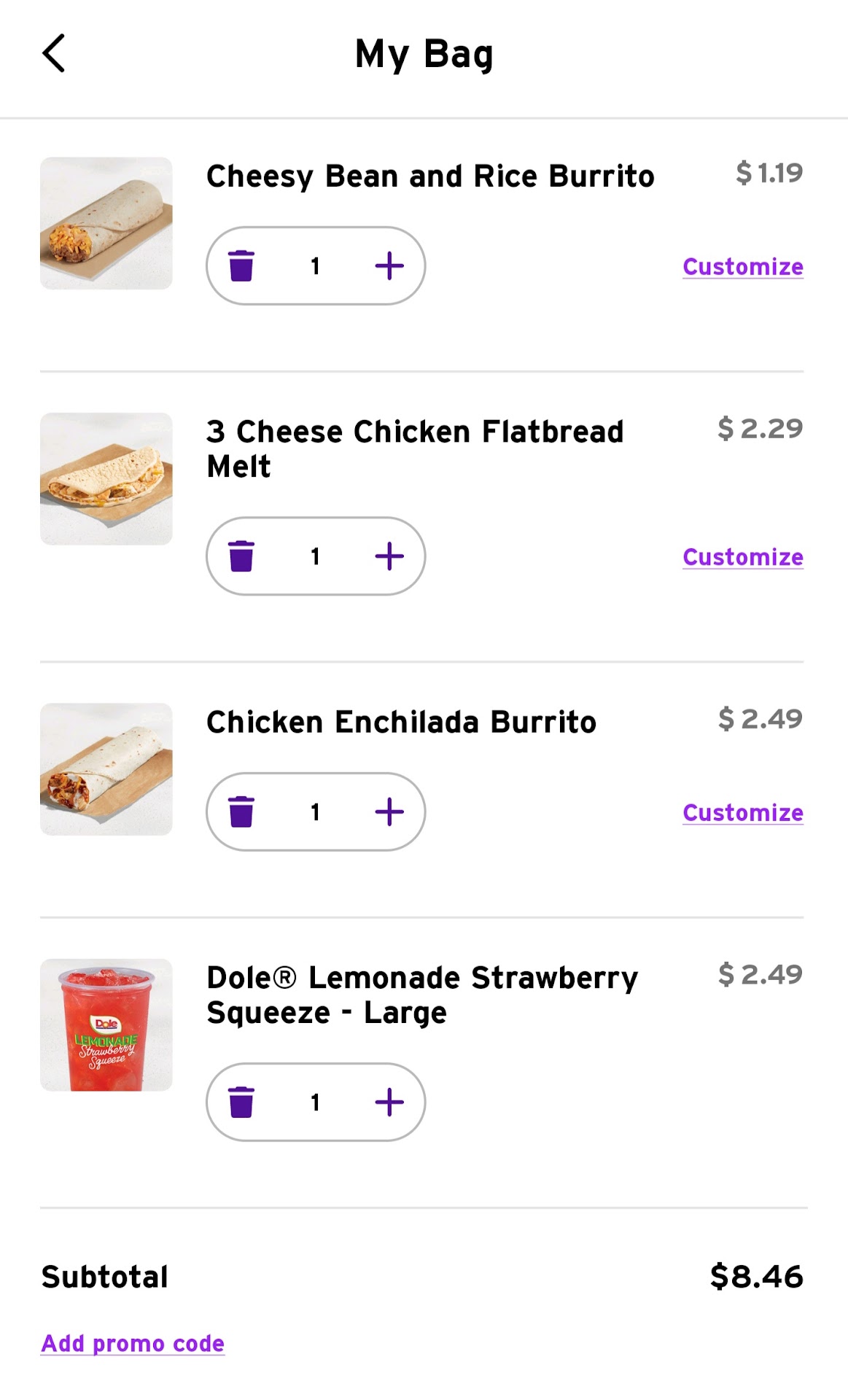
Task: Delete the 3 Cheese Chicken Flatbread Melt
Action: click(241, 556)
